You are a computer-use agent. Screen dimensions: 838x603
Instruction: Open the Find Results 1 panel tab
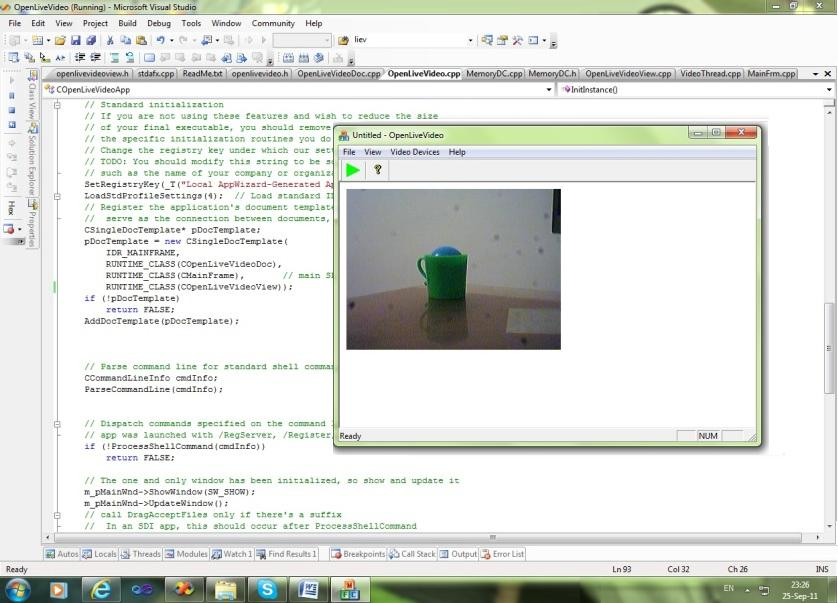(x=286, y=554)
